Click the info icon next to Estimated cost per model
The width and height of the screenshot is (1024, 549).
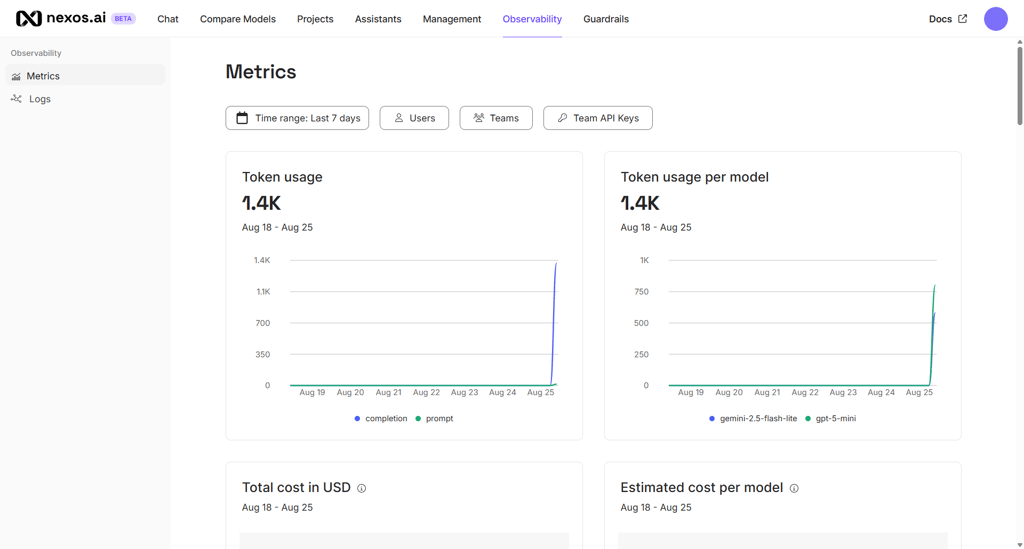(x=794, y=488)
